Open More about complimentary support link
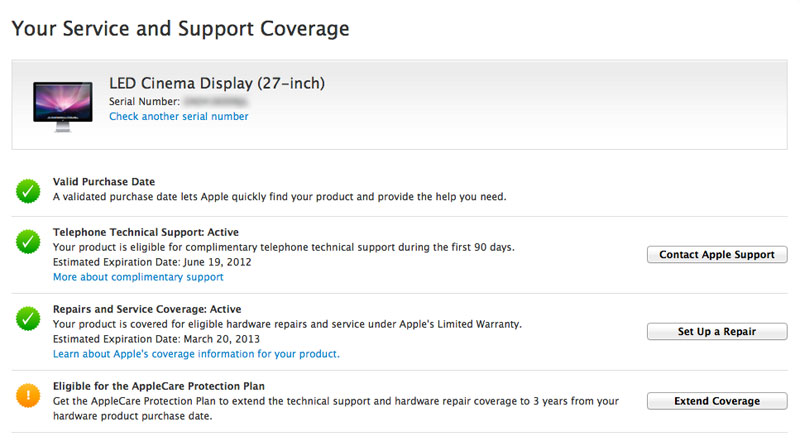 tap(138, 277)
